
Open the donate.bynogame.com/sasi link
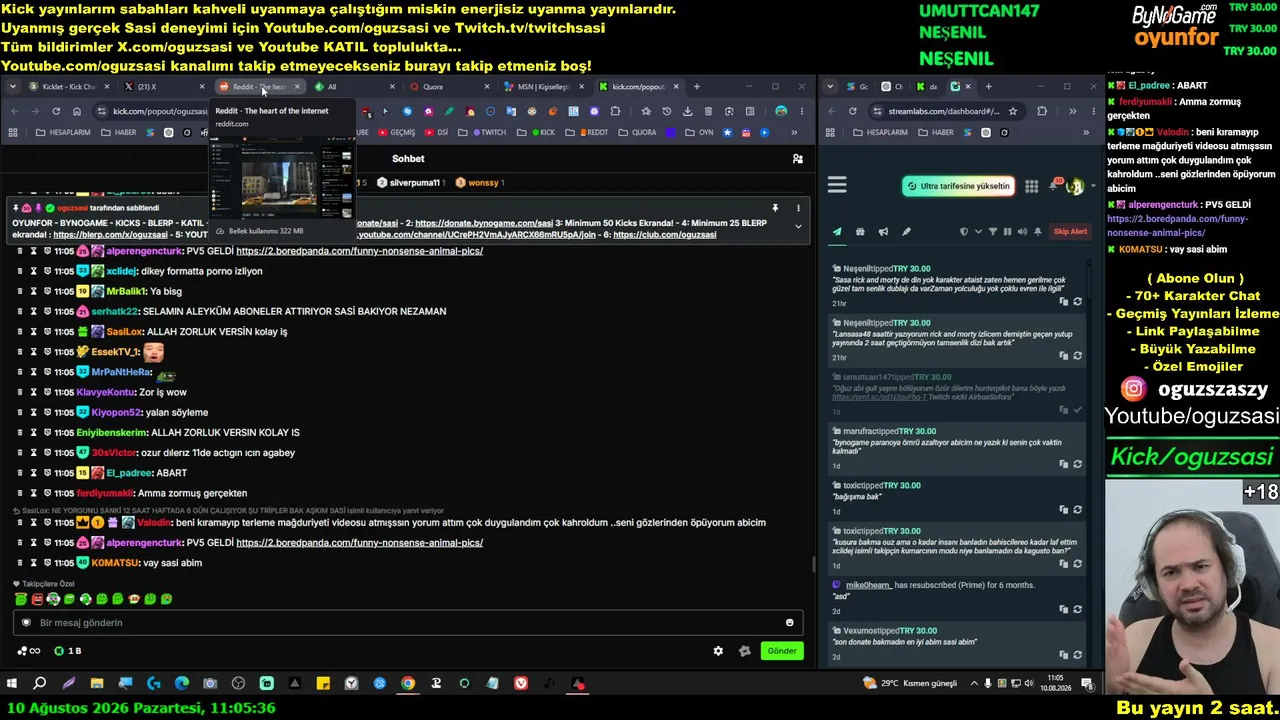tap(484, 223)
